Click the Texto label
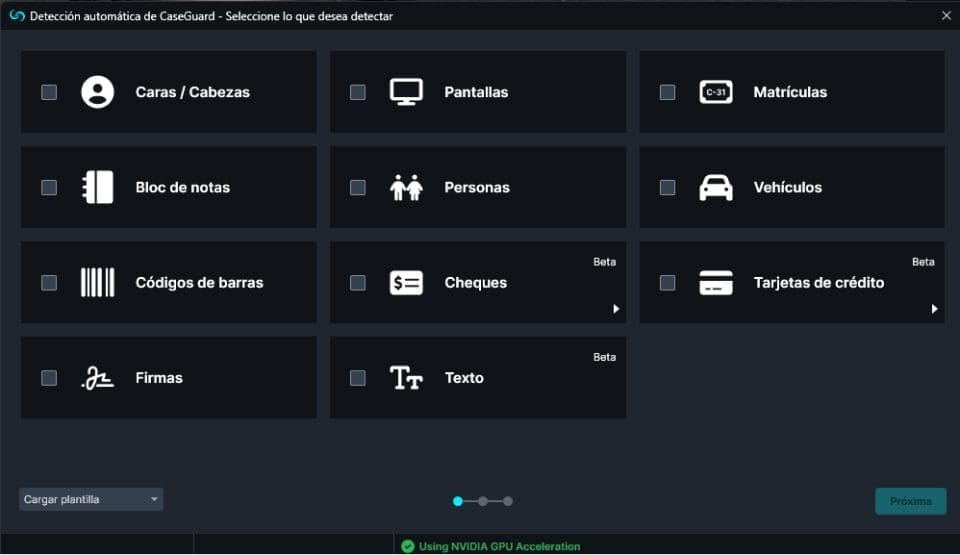 click(464, 378)
